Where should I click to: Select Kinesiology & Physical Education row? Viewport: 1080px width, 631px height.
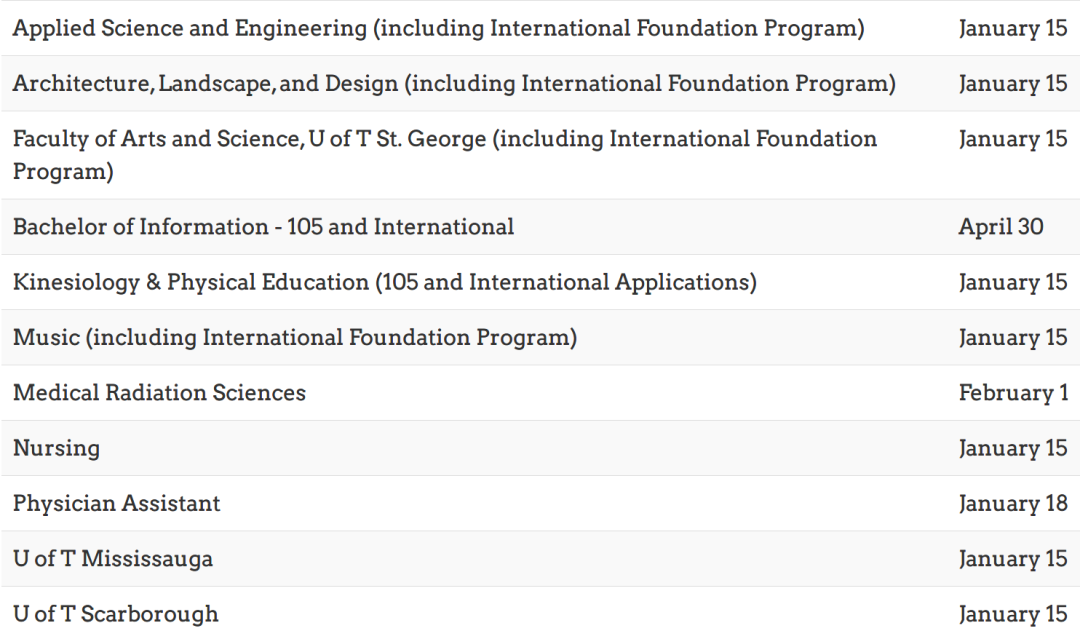pos(540,282)
